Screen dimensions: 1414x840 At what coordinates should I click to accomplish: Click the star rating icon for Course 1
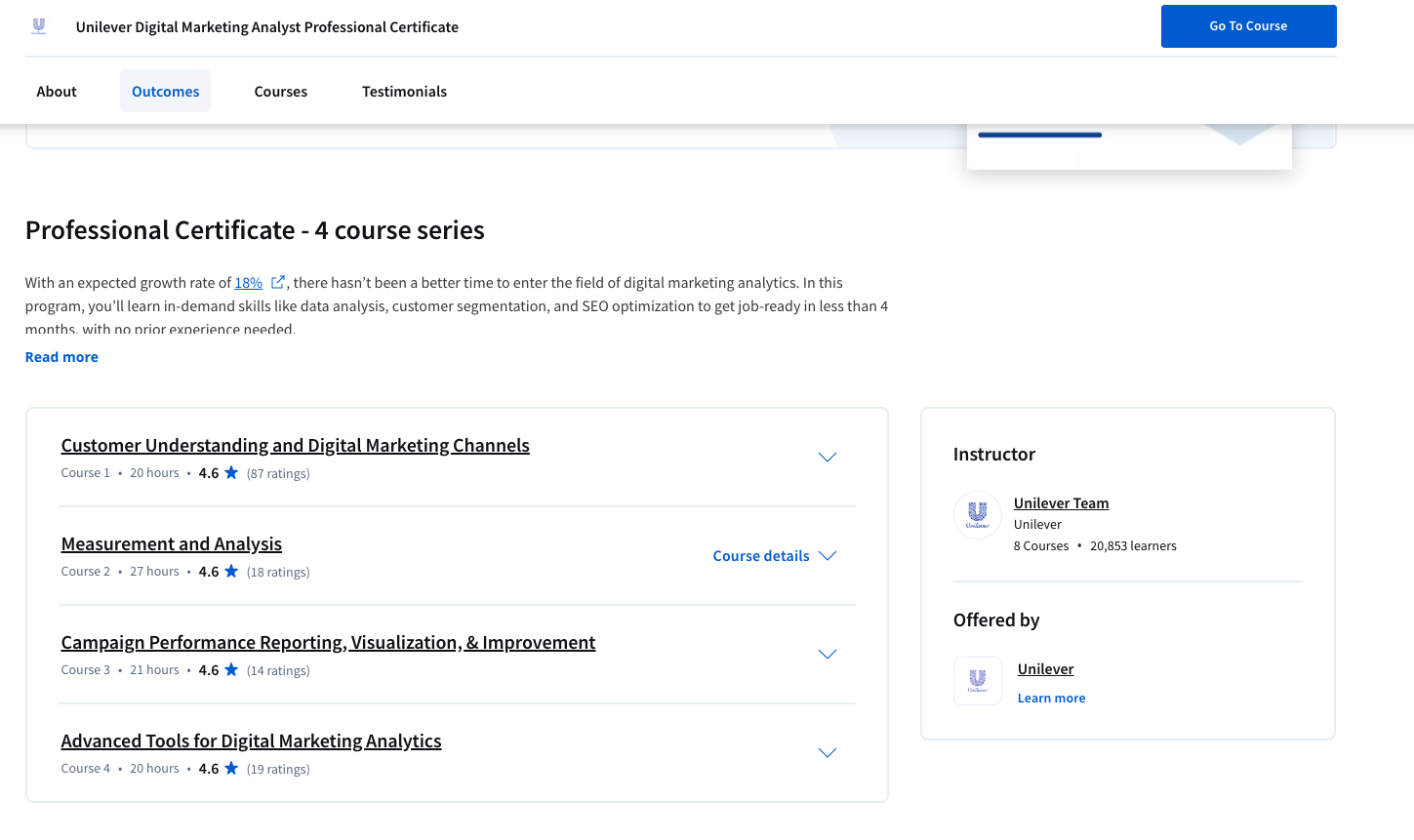click(231, 473)
